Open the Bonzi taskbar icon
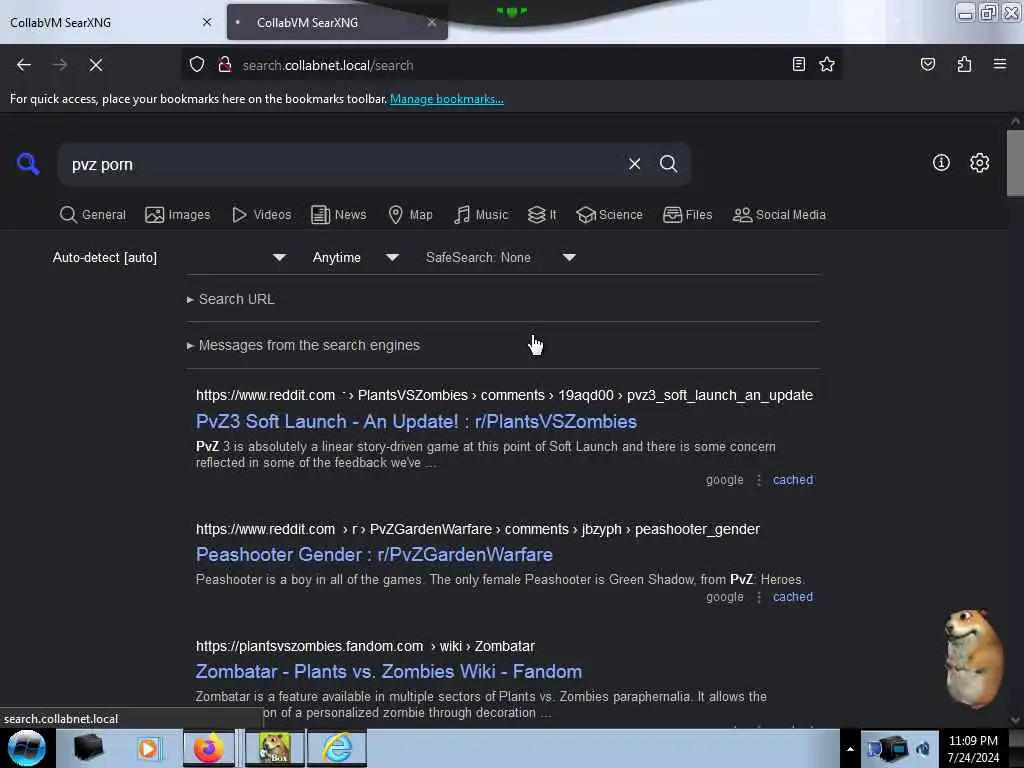The image size is (1024, 768). 274,748
